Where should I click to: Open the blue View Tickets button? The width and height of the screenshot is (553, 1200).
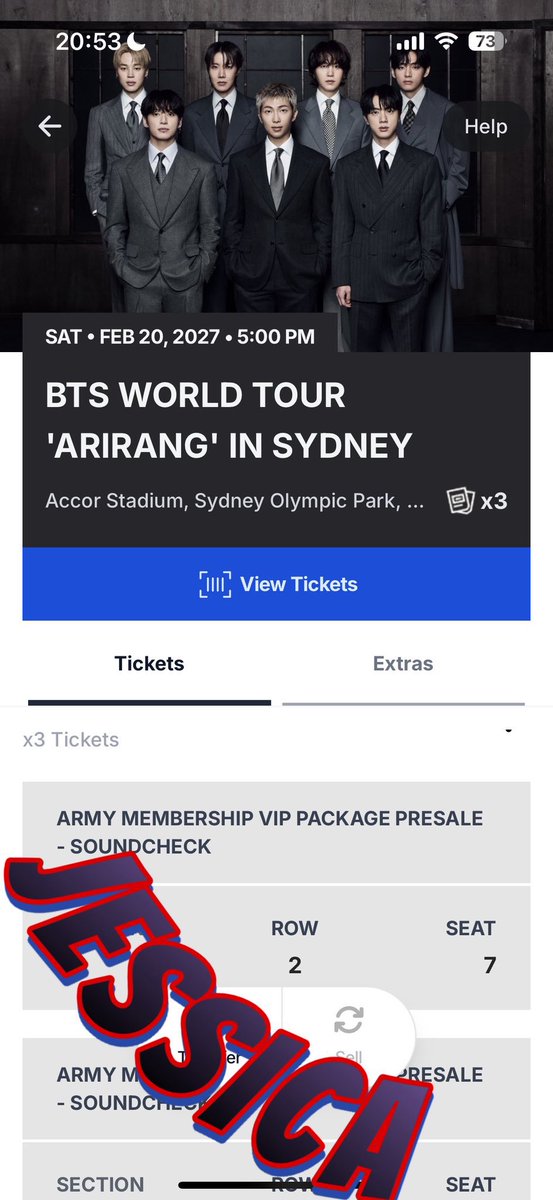tap(277, 584)
